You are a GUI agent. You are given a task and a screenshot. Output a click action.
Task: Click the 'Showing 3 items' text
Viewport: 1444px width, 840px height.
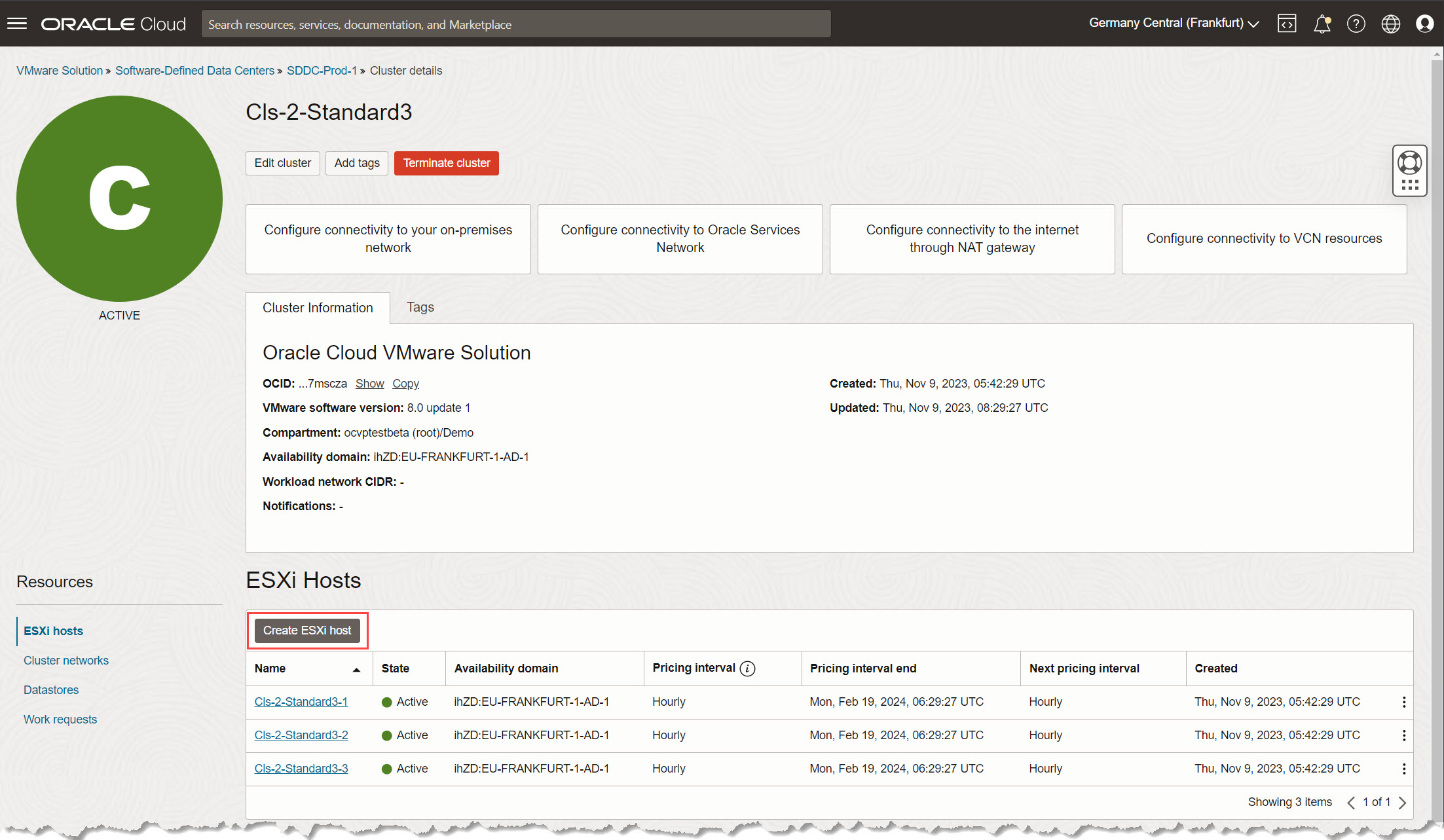tap(1290, 802)
